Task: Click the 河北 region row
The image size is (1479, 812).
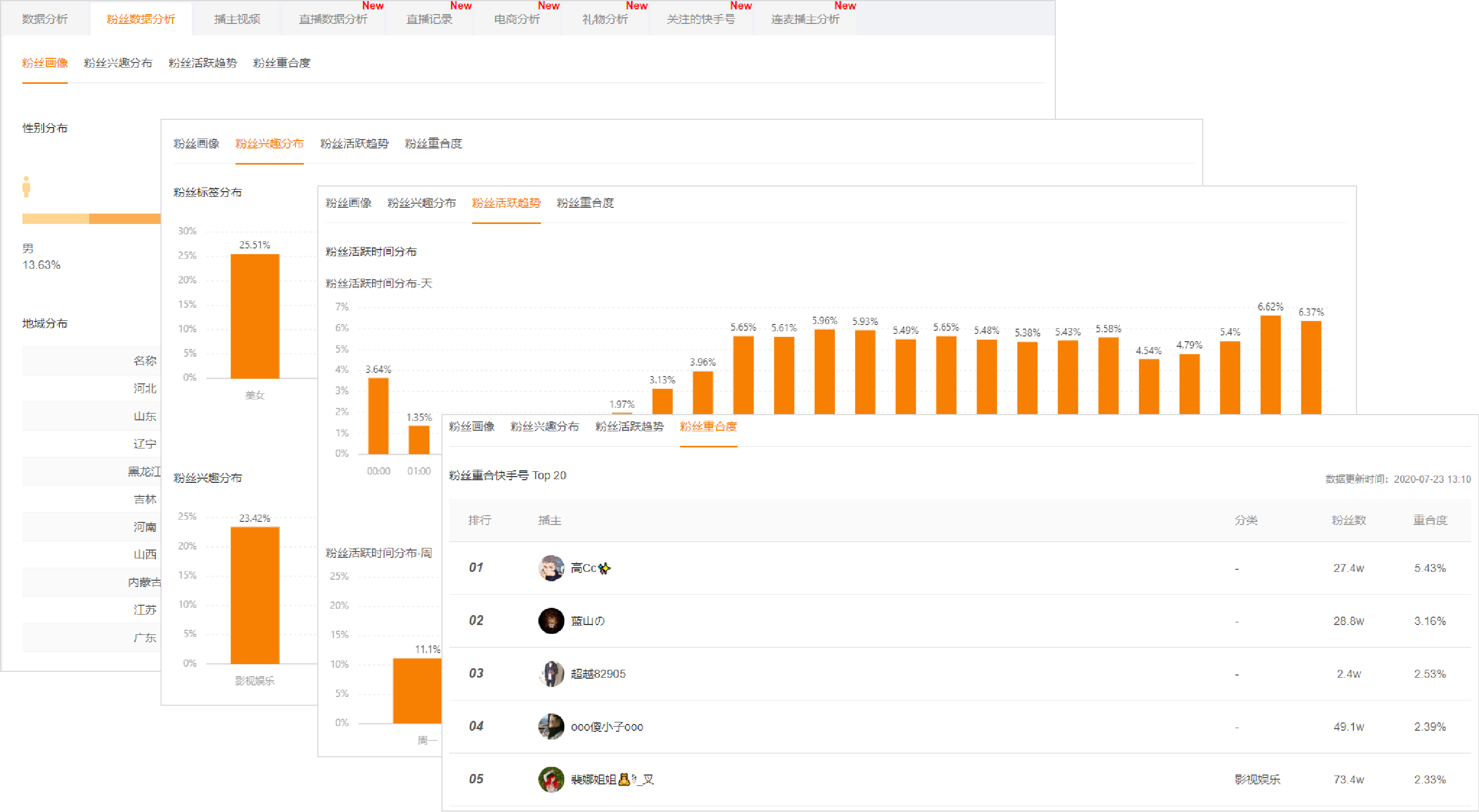Action: click(x=91, y=389)
